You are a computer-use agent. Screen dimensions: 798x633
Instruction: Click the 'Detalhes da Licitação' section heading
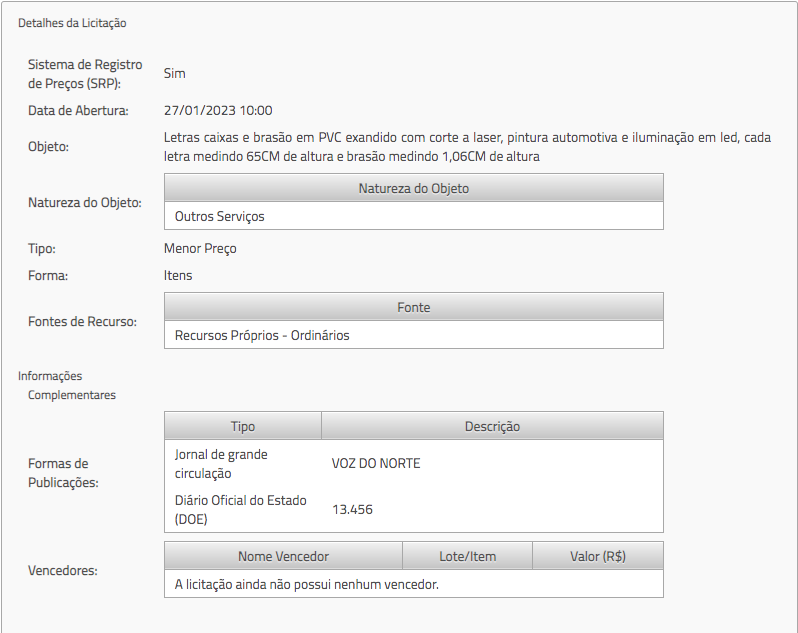pyautogui.click(x=72, y=22)
